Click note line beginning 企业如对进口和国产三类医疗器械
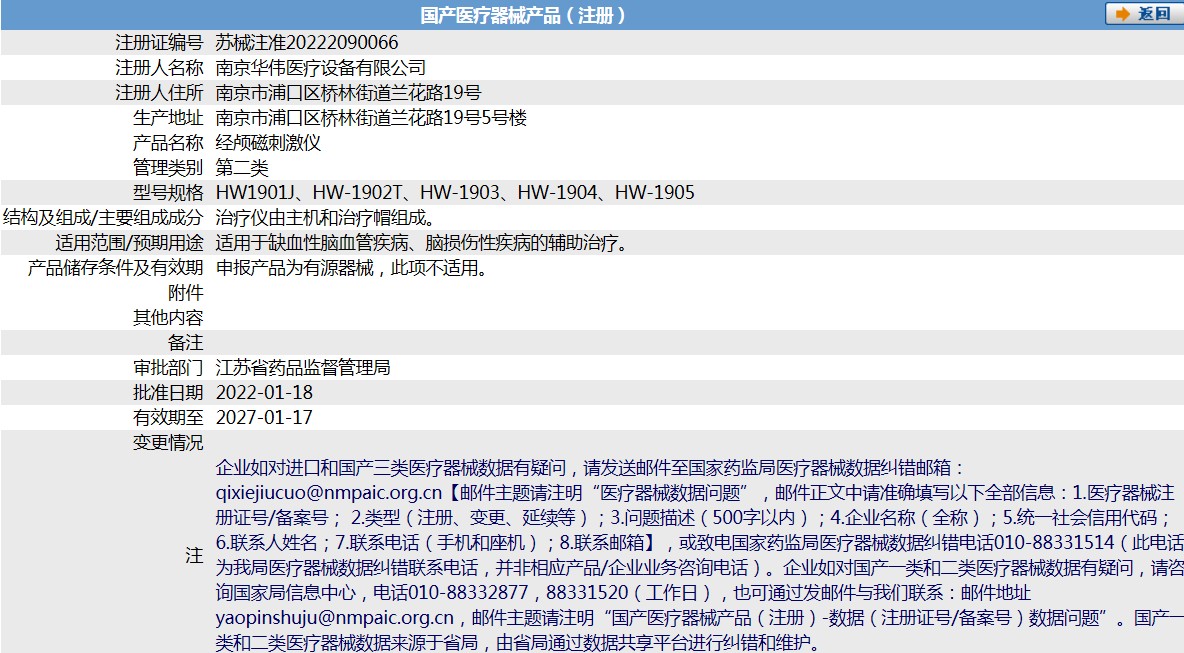This screenshot has width=1184, height=653. point(590,468)
